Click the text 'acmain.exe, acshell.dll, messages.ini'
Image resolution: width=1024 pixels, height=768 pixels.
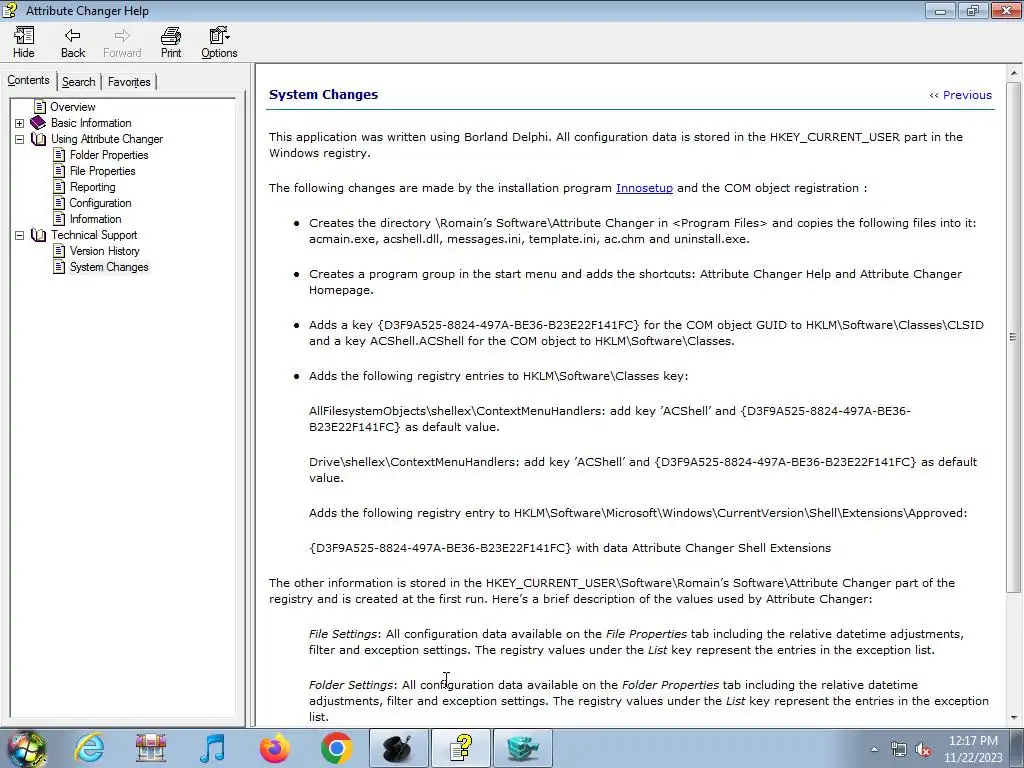(415, 239)
